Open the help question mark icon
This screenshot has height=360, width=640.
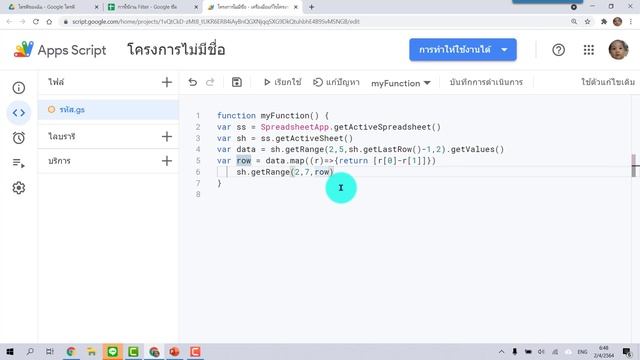coord(558,50)
